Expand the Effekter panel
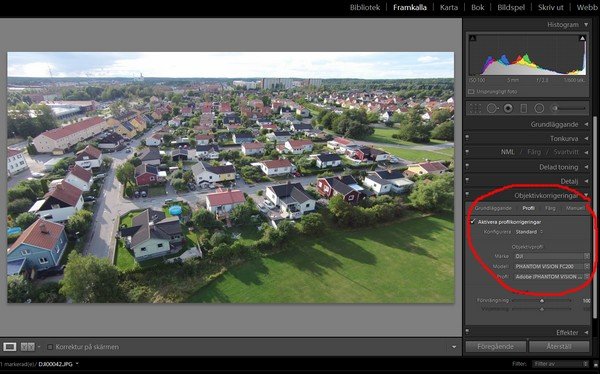Viewport: 600px width, 374px height. pyautogui.click(x=586, y=332)
